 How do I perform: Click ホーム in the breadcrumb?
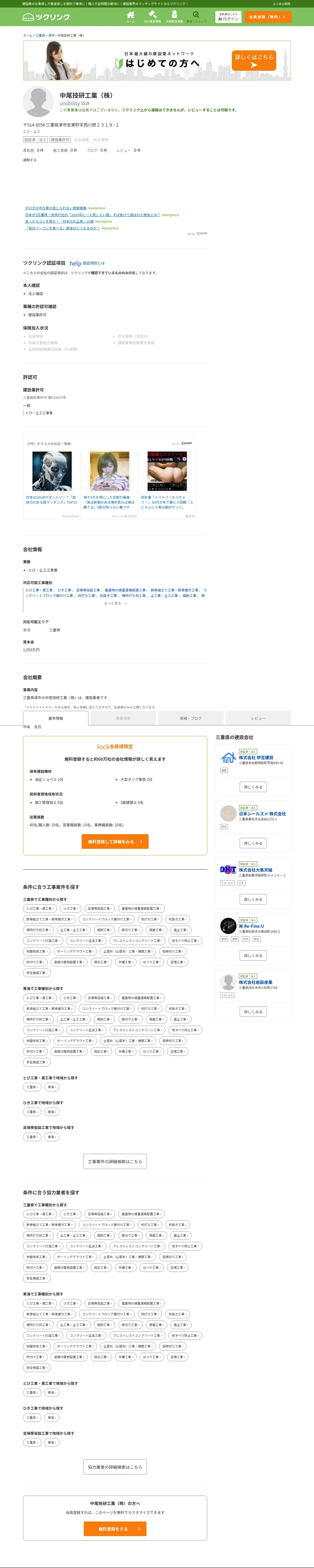[27, 35]
